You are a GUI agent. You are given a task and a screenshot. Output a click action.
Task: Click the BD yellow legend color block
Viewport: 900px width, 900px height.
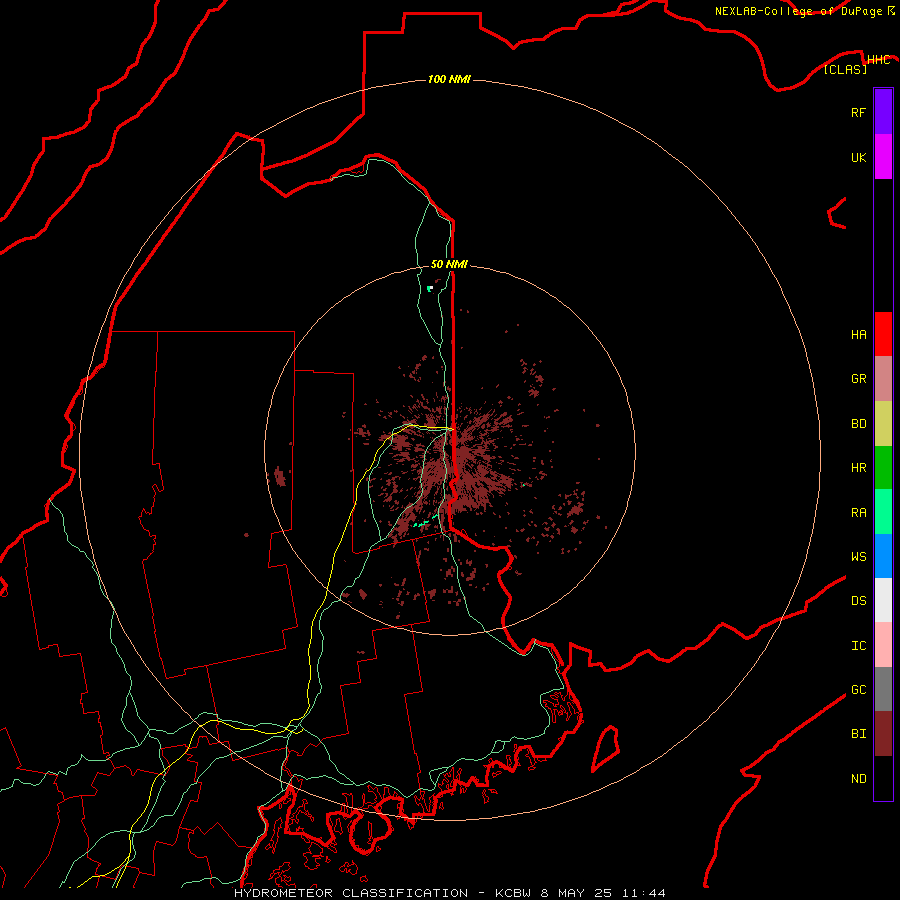pyautogui.click(x=883, y=424)
